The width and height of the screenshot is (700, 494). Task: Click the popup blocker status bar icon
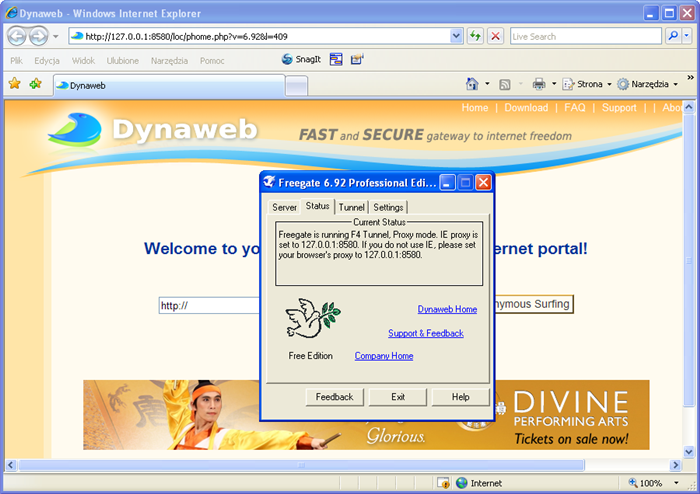click(x=443, y=483)
